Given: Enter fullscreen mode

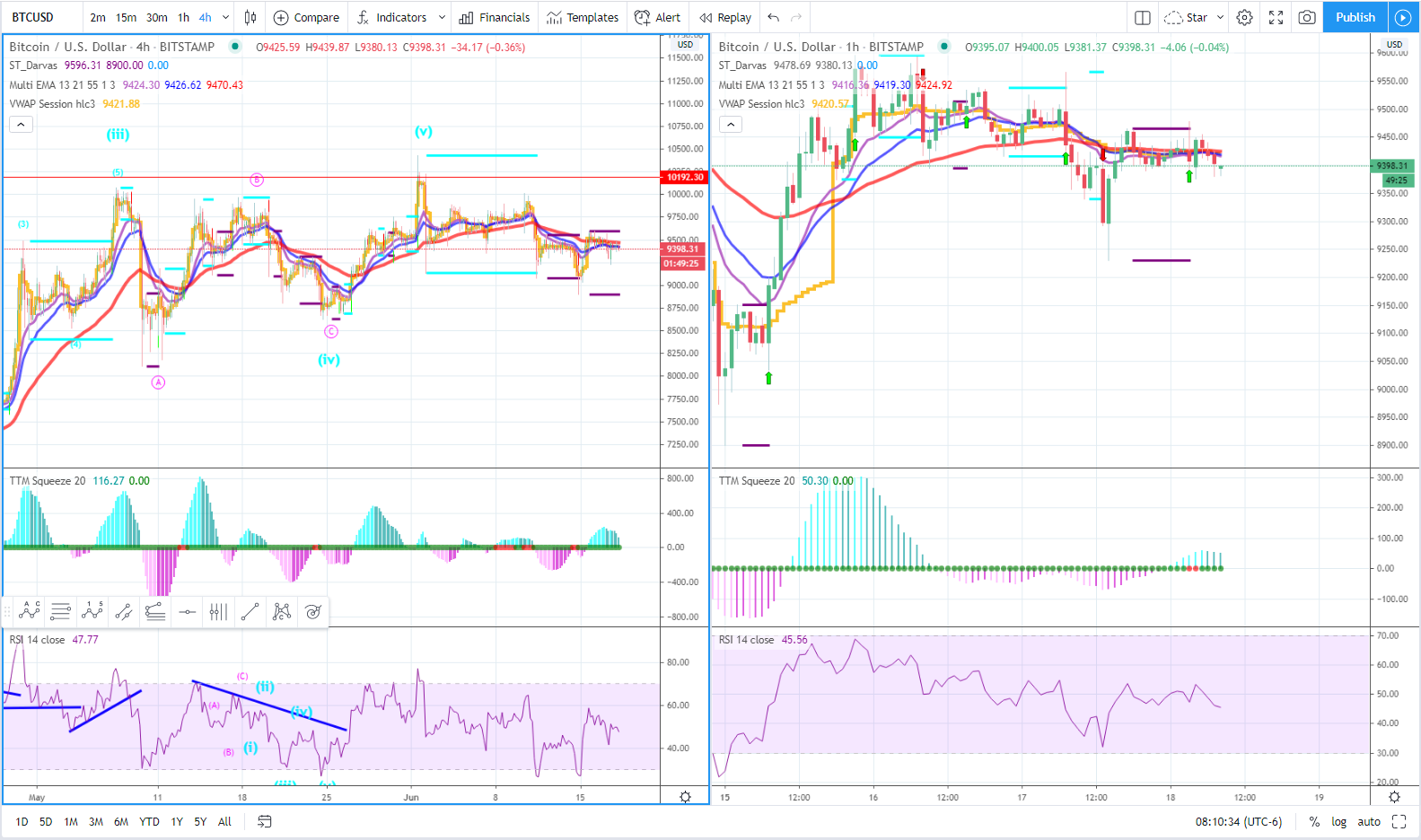Looking at the screenshot, I should (1276, 17).
